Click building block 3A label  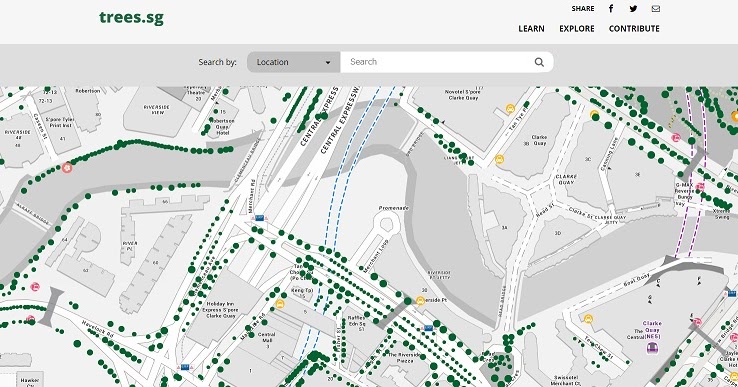point(504,228)
